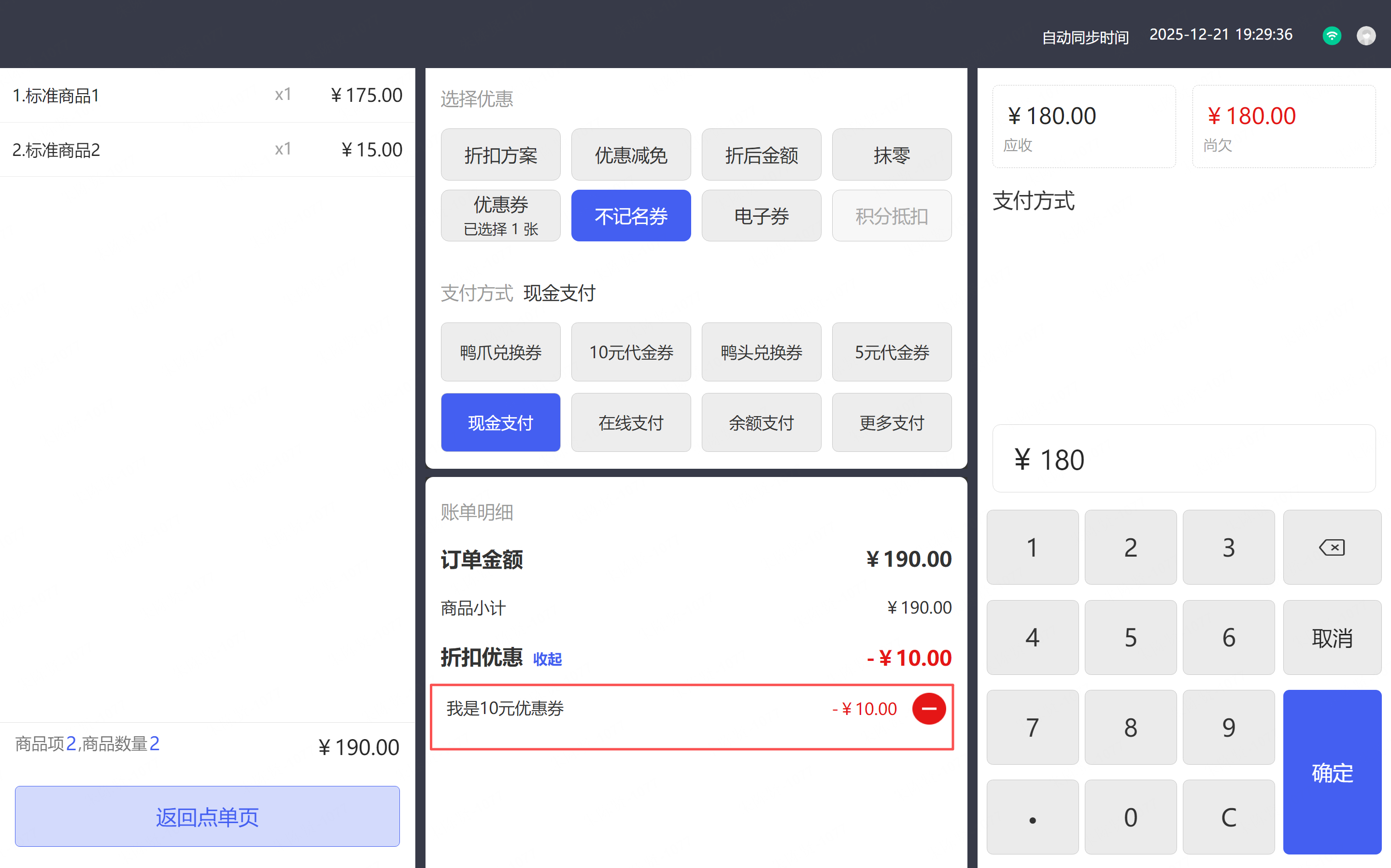Choose the 10元代金券 voucher
The image size is (1391, 868).
click(631, 352)
